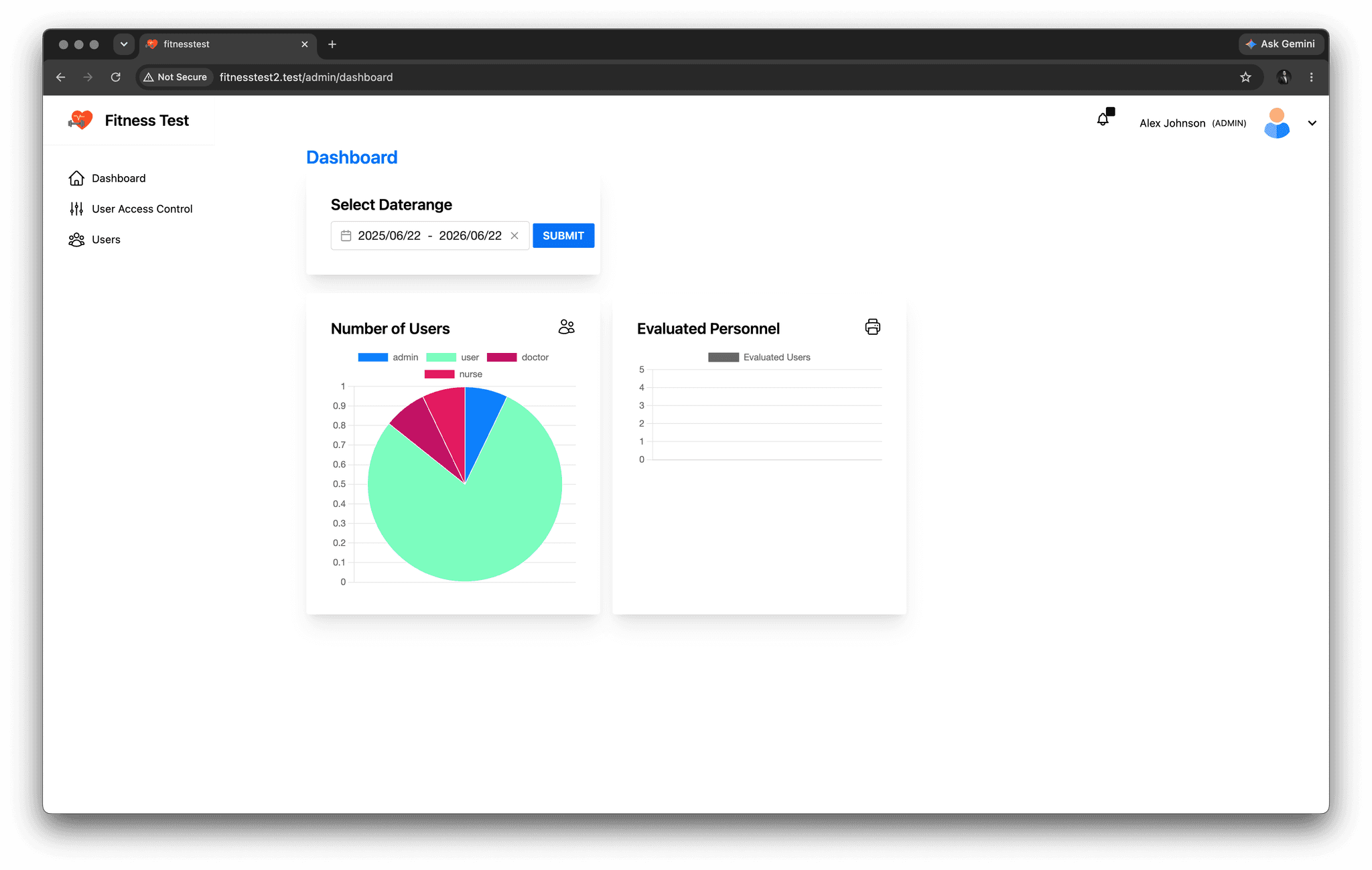Click the Fitness Test heart logo
Image resolution: width=1372 pixels, height=870 pixels.
pyautogui.click(x=80, y=121)
